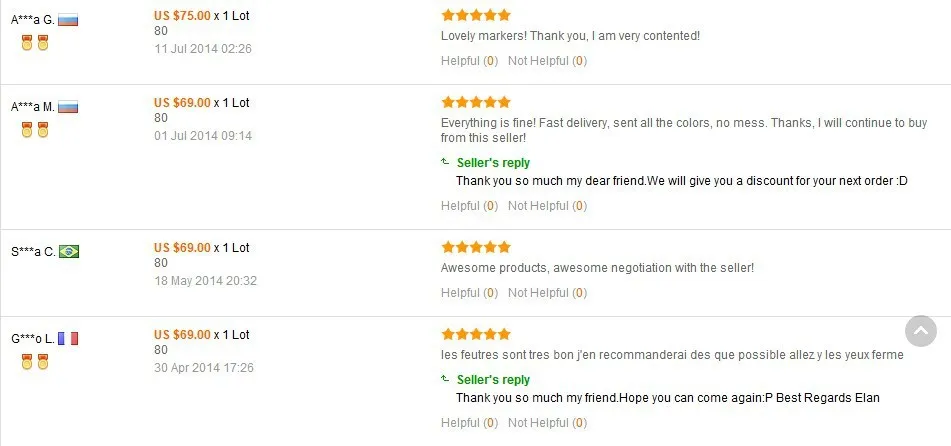951x446 pixels.
Task: Click the French flag next to G***o L.
Action: (68, 339)
